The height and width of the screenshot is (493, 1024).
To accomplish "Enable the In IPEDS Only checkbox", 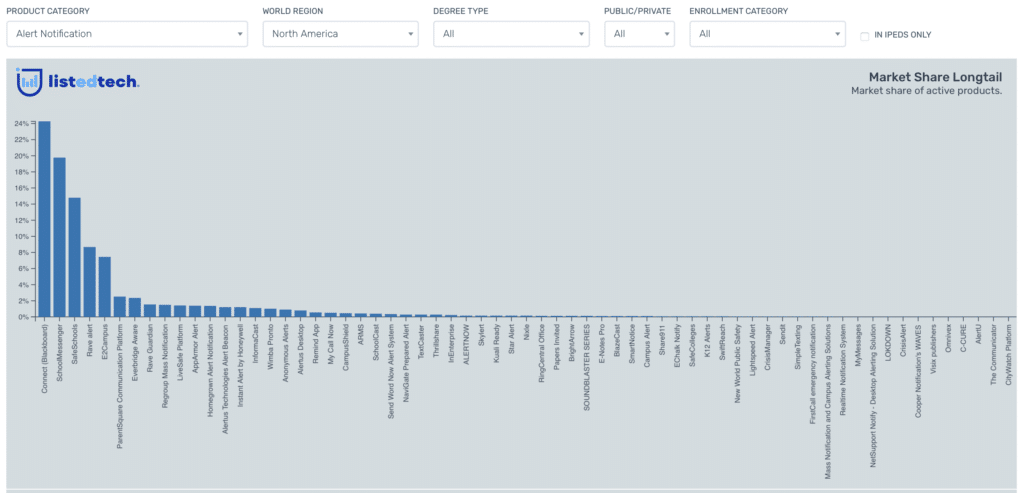I will [865, 36].
